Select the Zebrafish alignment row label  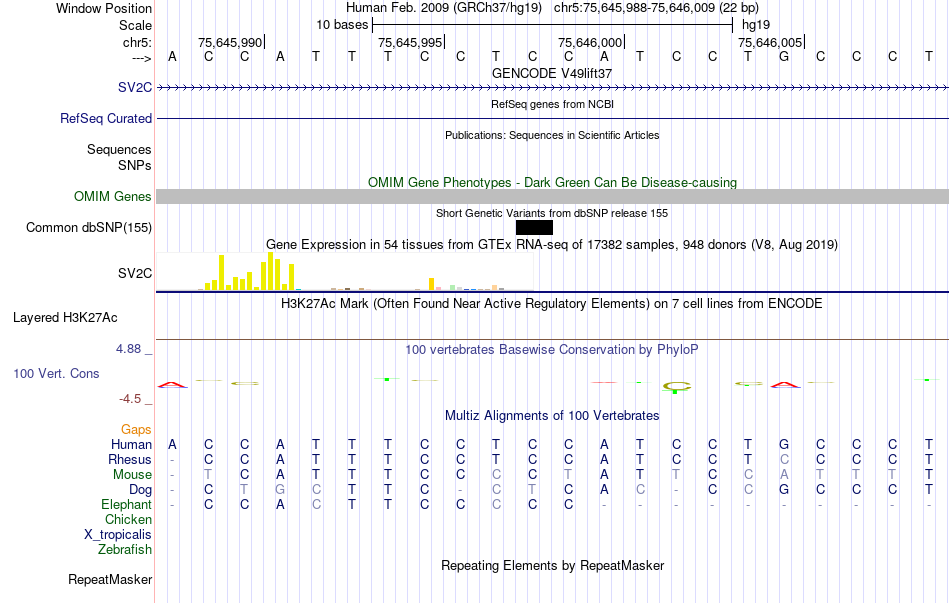click(x=125, y=549)
